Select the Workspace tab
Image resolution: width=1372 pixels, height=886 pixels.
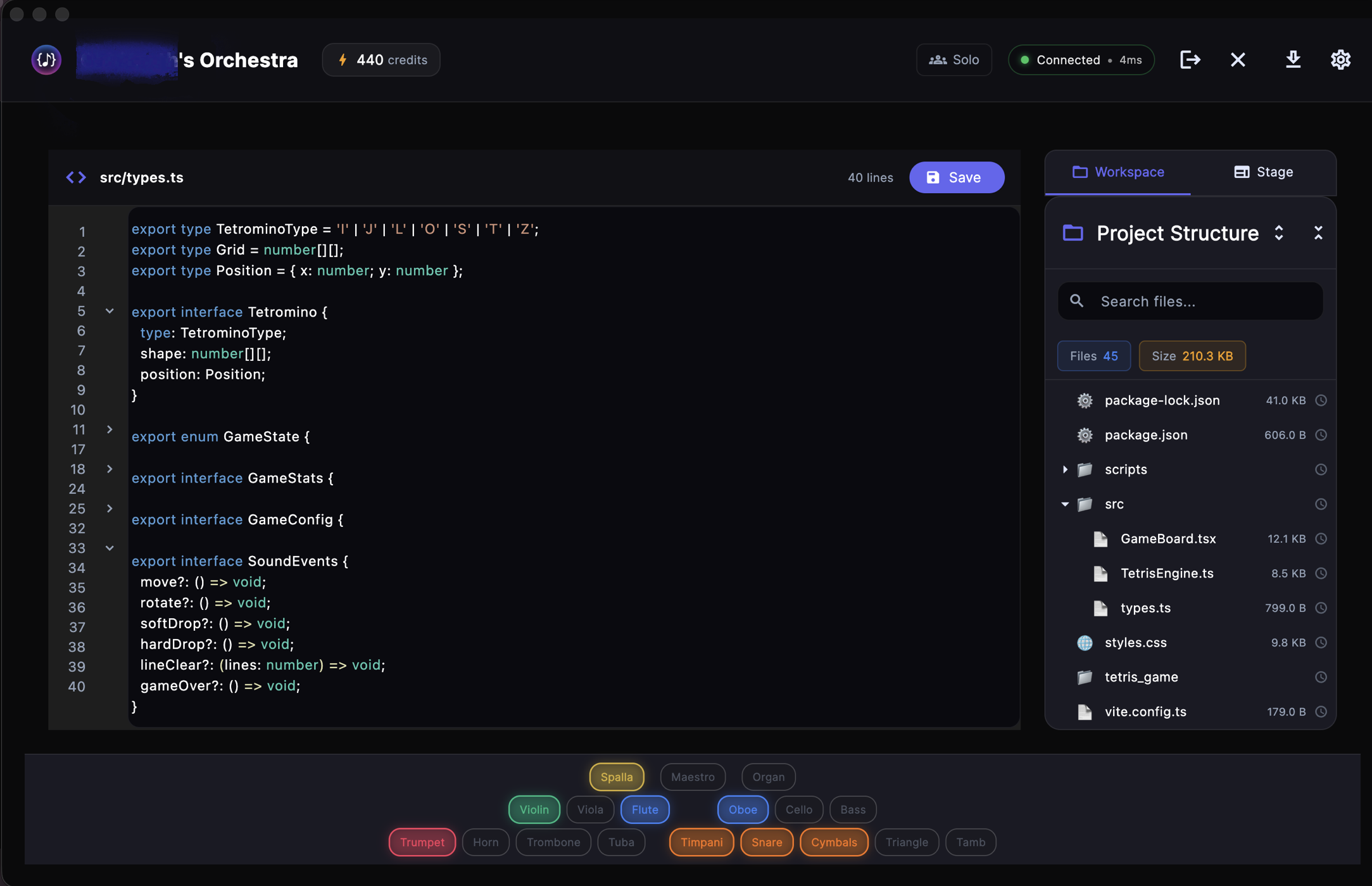1117,172
